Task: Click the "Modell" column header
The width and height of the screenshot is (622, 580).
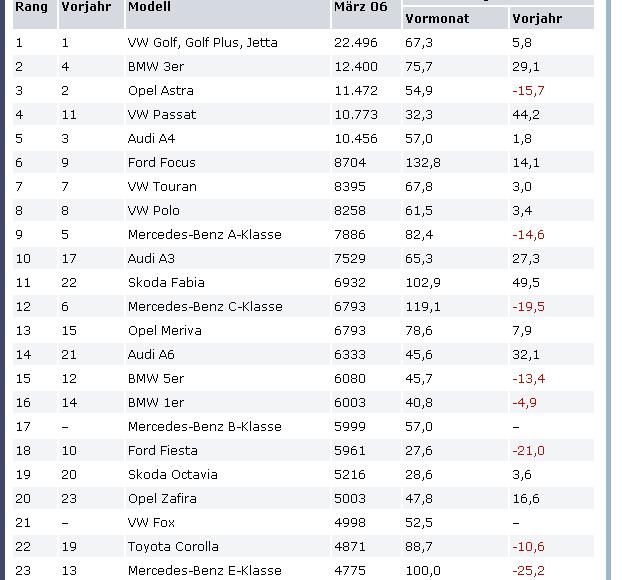Action: coord(149,7)
